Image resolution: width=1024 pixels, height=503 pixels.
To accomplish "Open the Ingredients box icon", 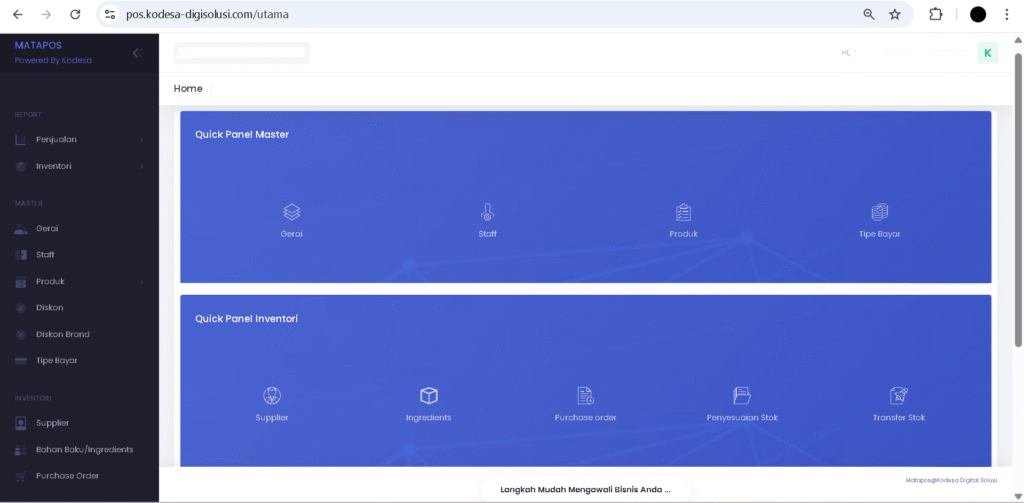I will pyautogui.click(x=428, y=395).
